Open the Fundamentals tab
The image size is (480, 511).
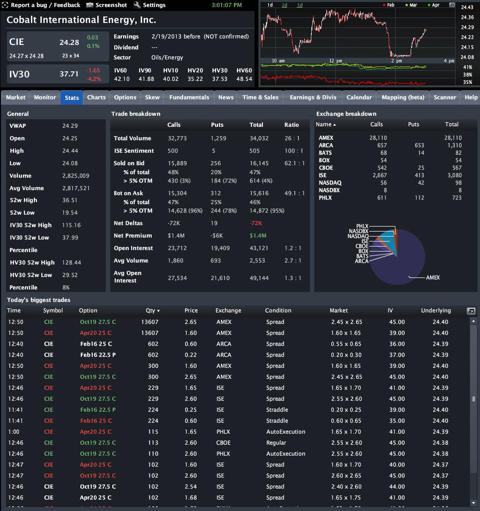(x=189, y=97)
